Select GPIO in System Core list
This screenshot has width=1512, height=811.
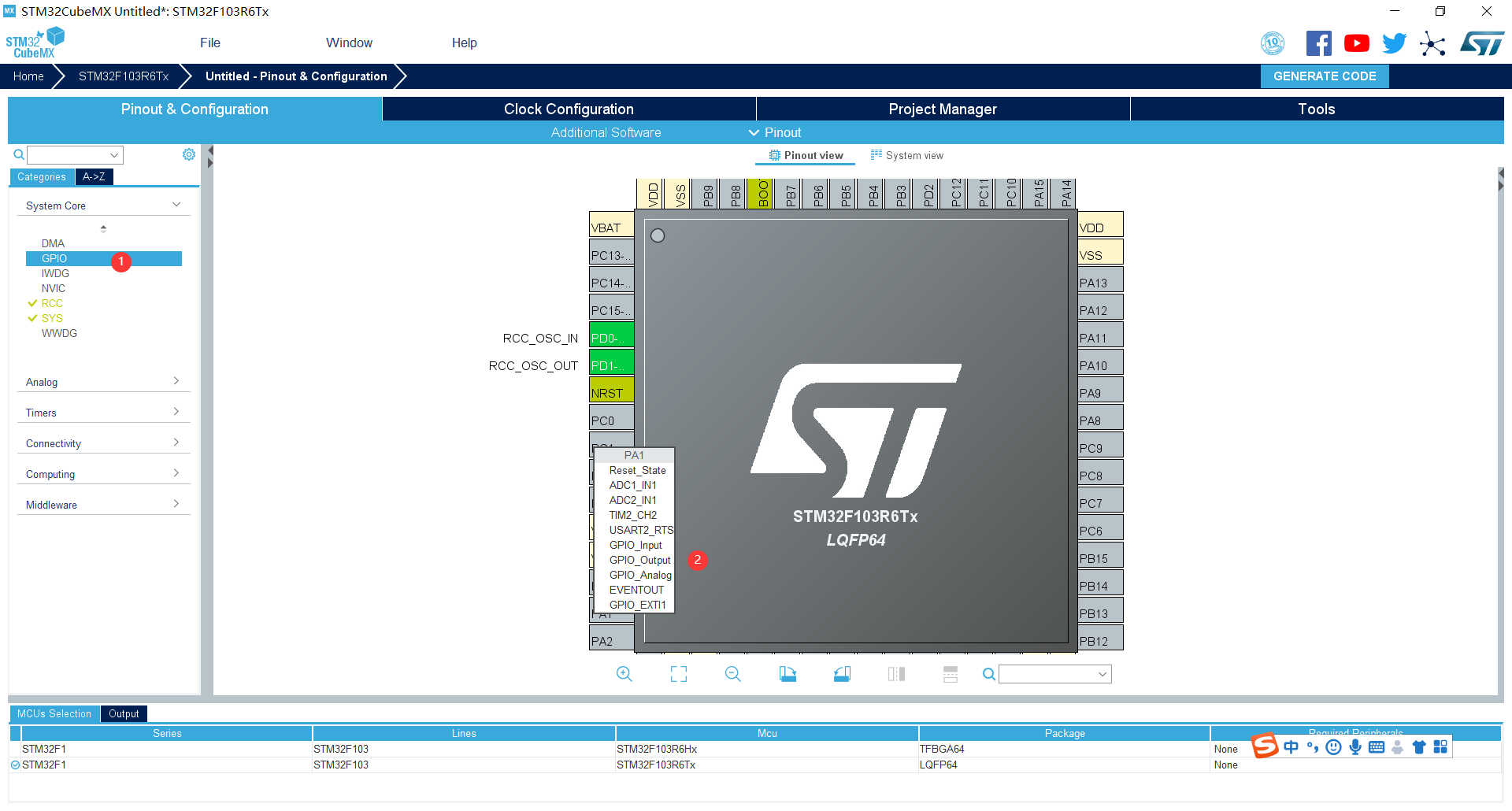click(104, 258)
